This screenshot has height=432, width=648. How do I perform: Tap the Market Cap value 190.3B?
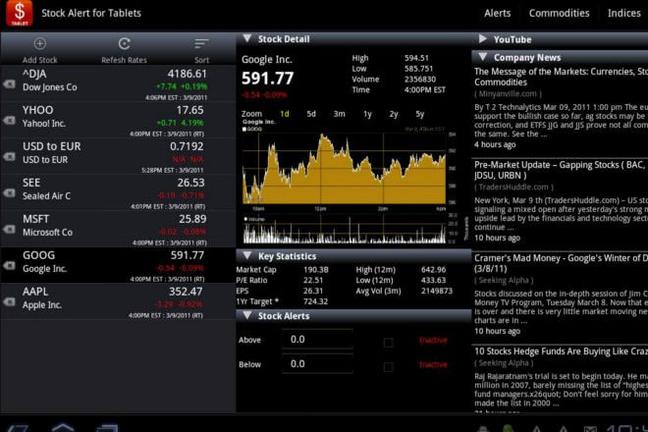pos(316,270)
